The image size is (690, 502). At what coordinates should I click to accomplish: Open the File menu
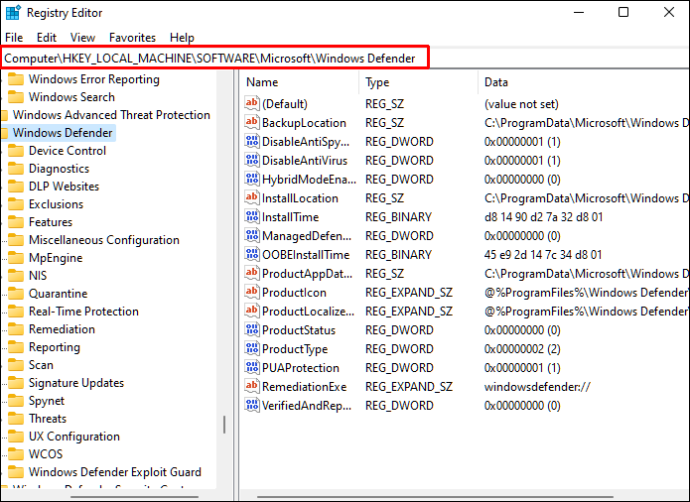[x=14, y=37]
